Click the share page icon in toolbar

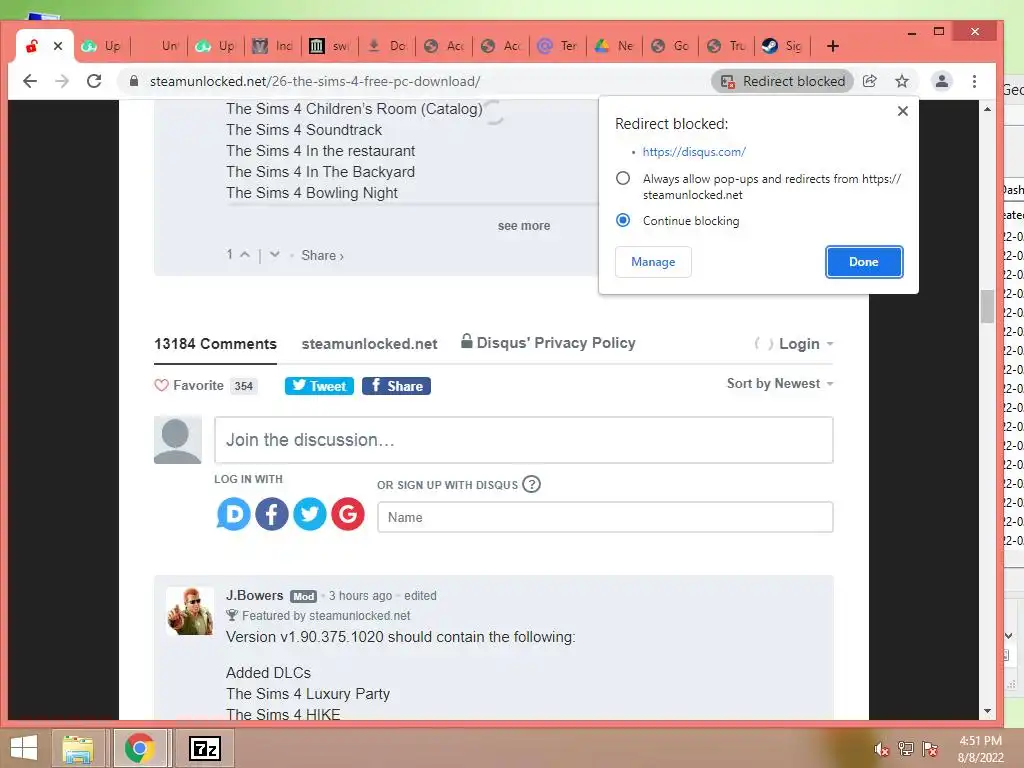coord(869,81)
